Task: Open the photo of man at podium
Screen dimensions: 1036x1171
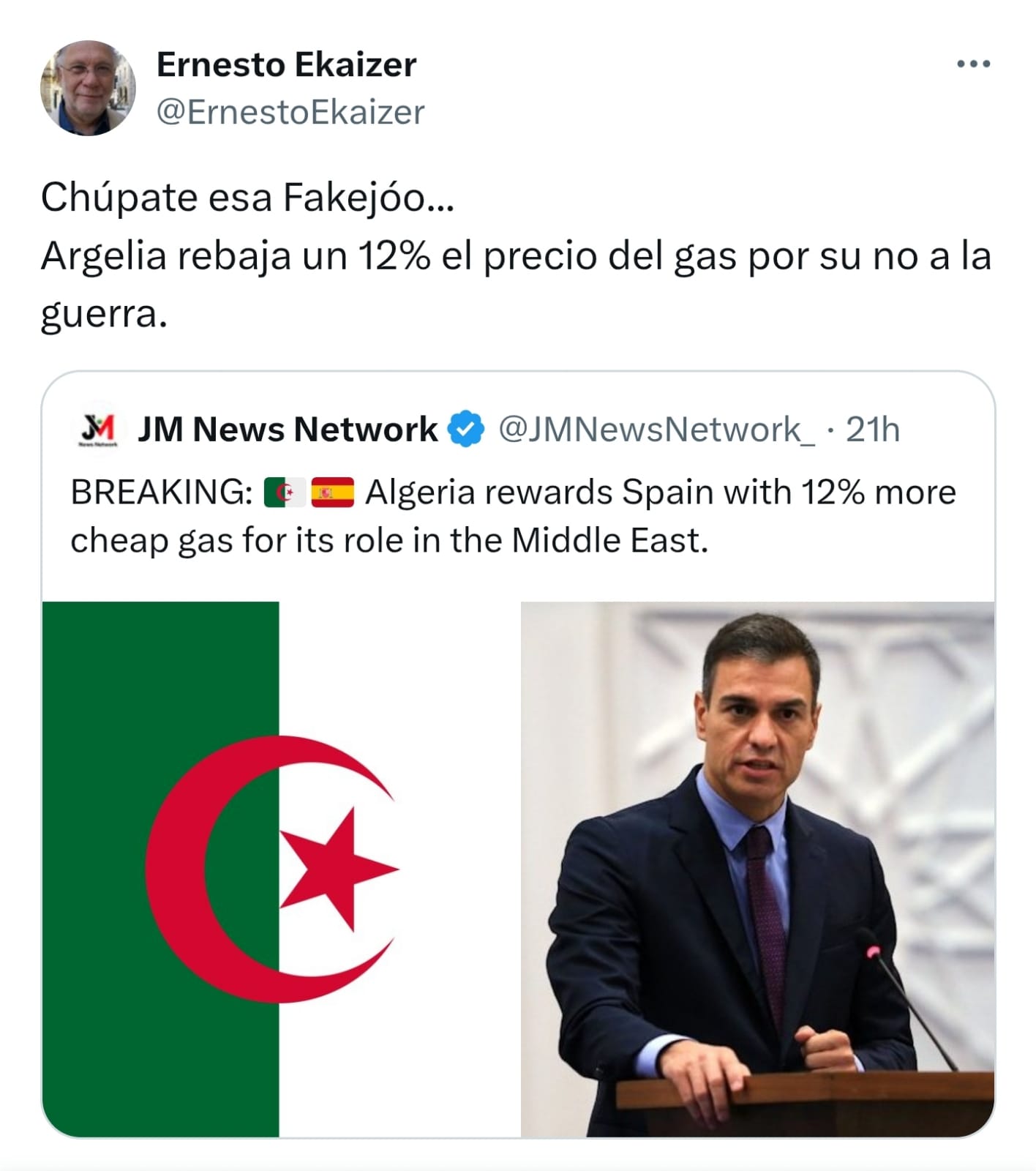Action: click(x=757, y=868)
